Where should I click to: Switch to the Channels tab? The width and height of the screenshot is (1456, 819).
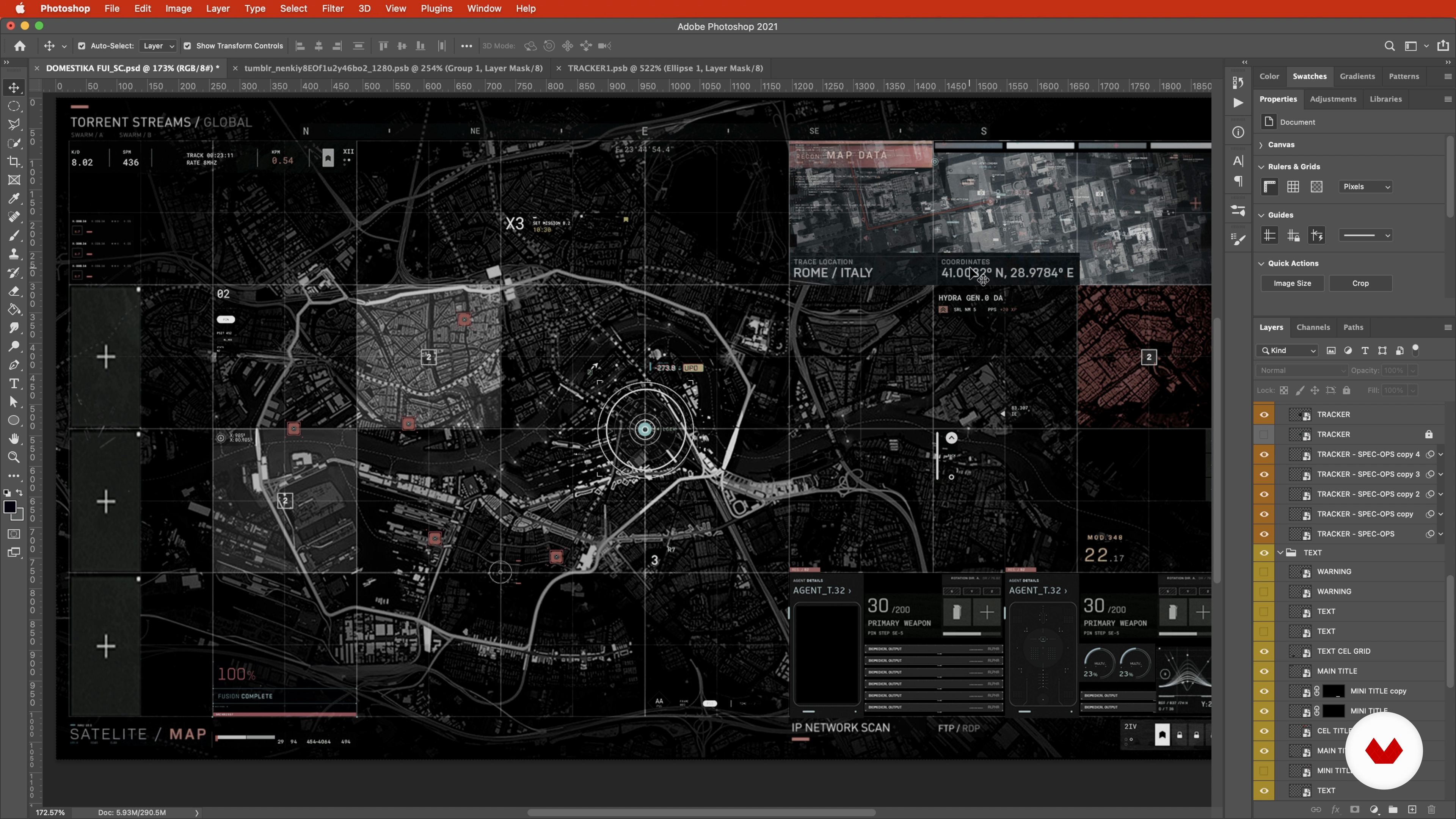coord(1313,327)
